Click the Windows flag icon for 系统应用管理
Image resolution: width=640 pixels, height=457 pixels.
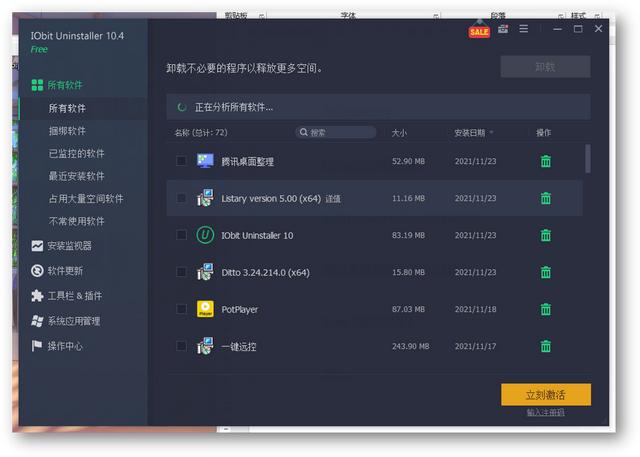37,321
